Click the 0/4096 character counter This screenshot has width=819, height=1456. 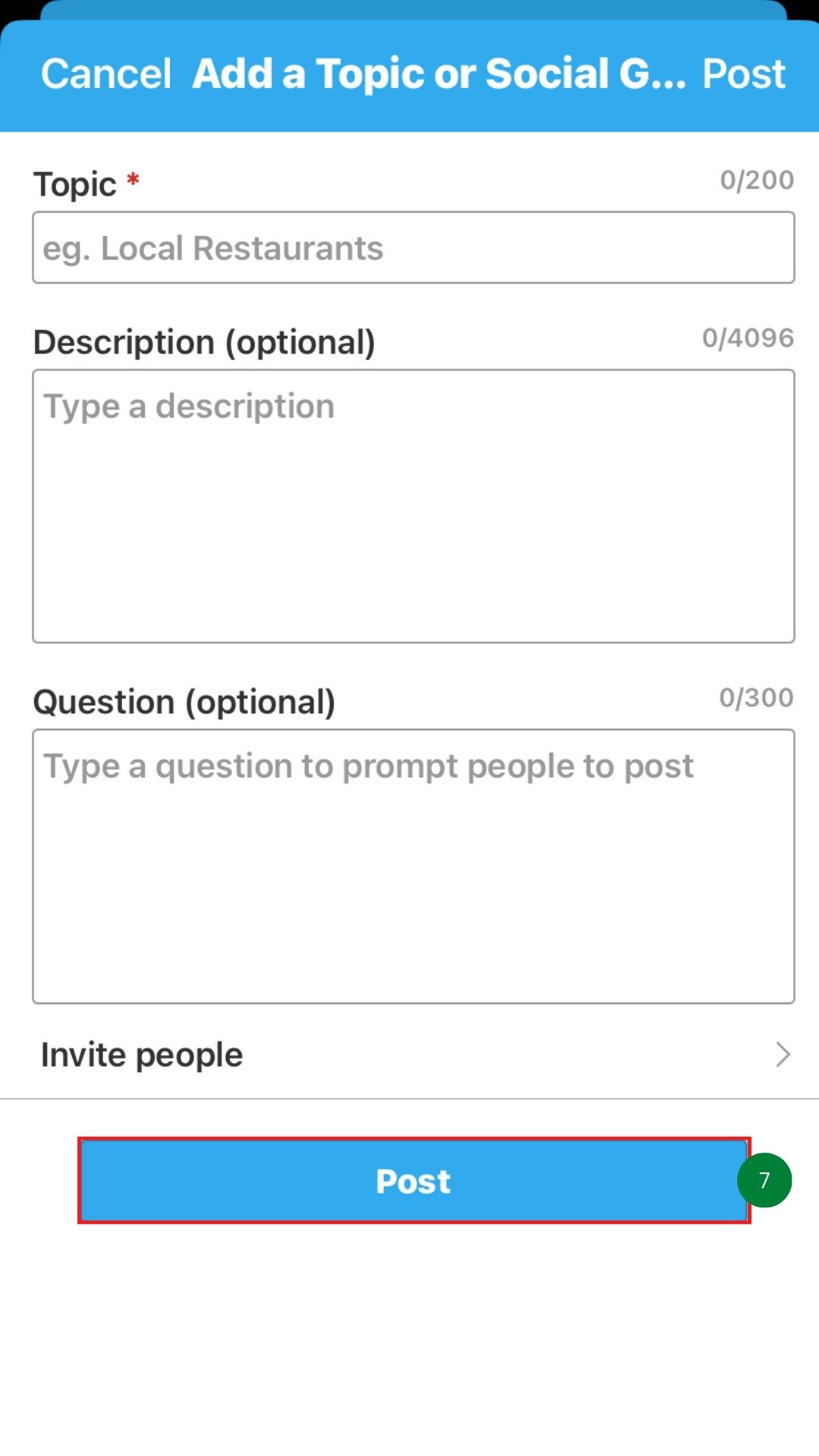pos(748,338)
